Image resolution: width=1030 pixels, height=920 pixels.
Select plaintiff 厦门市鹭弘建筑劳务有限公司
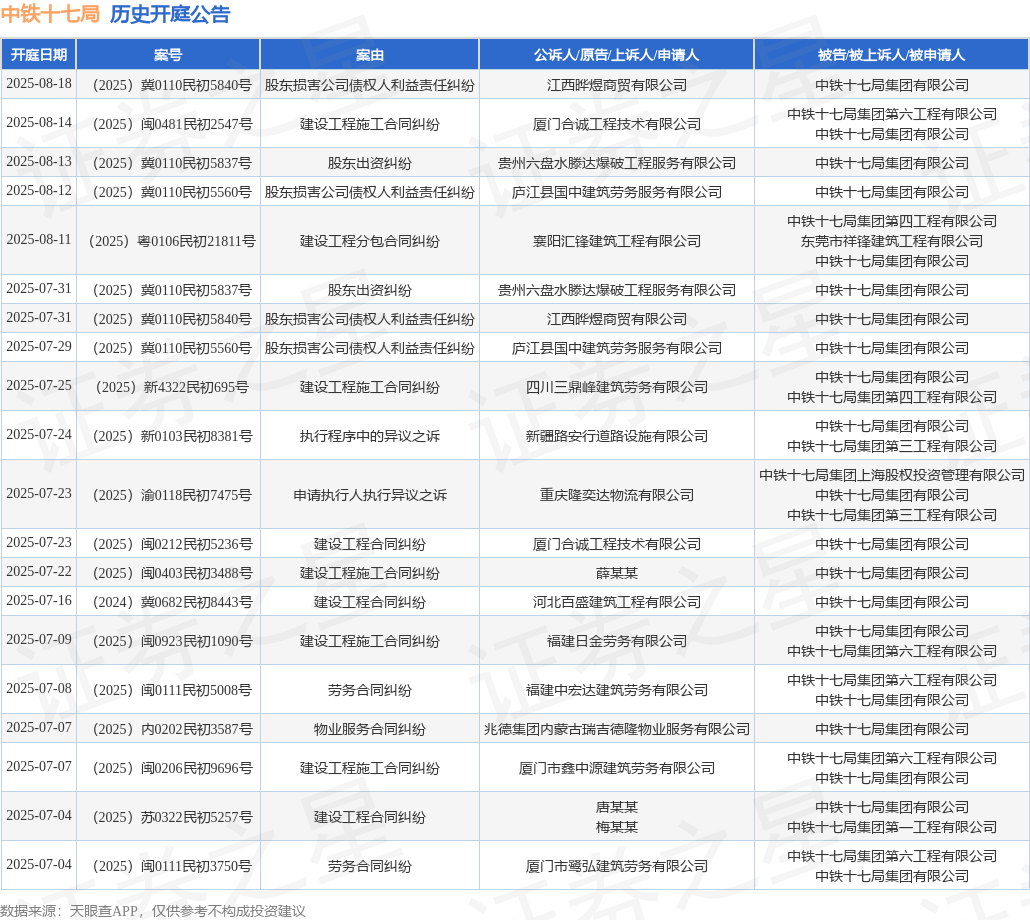[617, 867]
